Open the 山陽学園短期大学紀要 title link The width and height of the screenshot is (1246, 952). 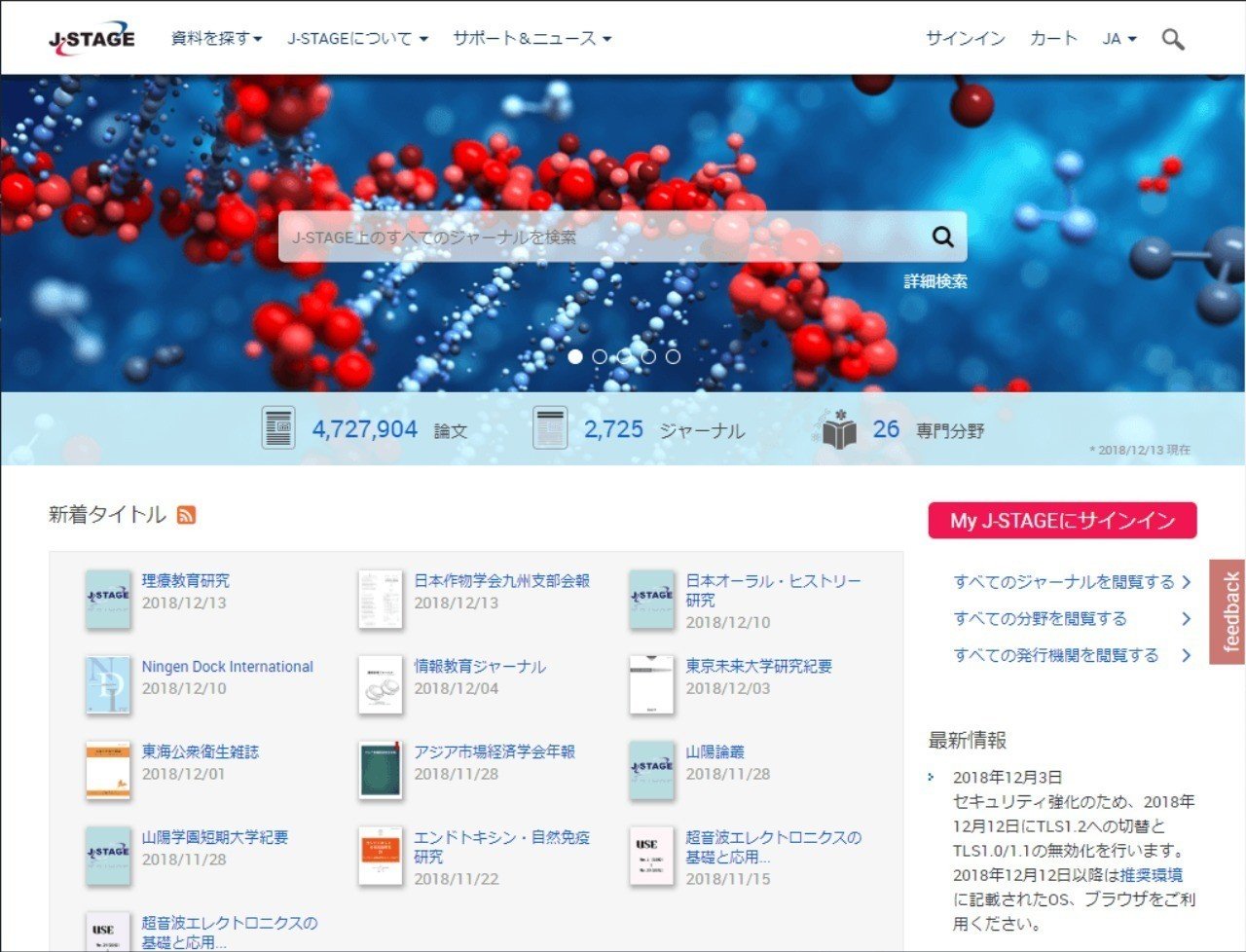point(215,838)
